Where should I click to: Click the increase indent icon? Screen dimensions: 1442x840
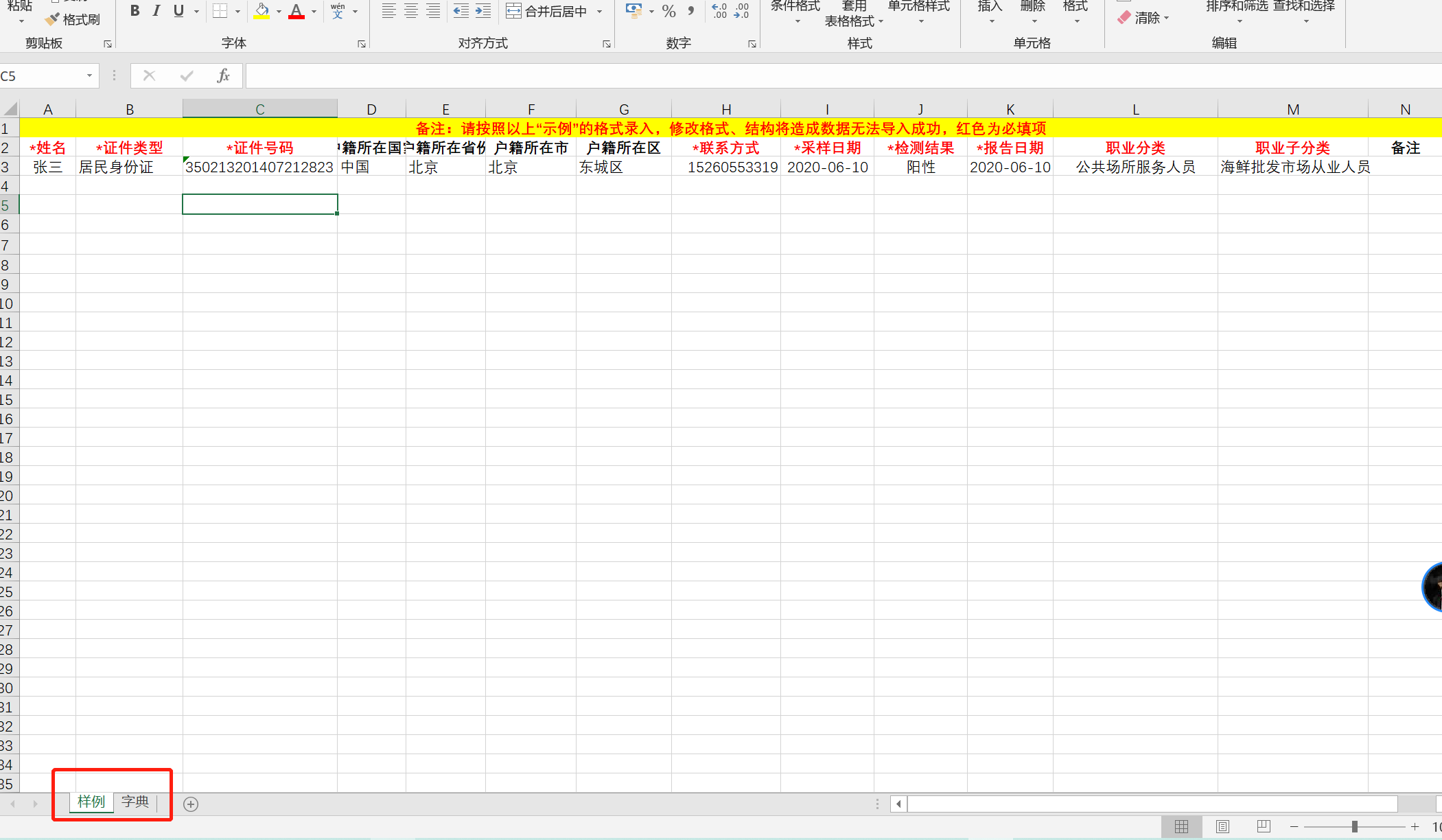[483, 11]
